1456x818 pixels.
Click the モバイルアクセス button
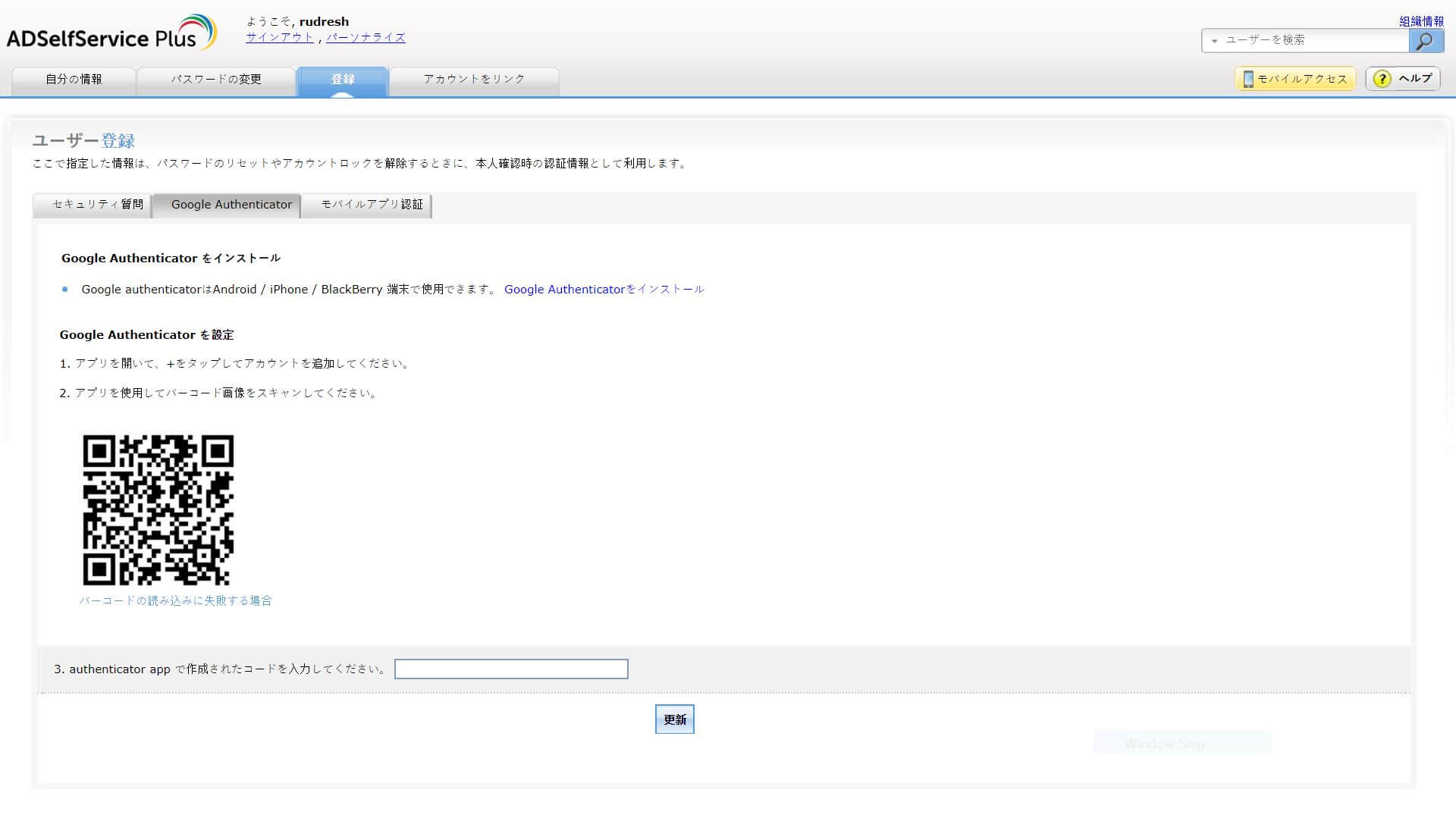(x=1295, y=79)
